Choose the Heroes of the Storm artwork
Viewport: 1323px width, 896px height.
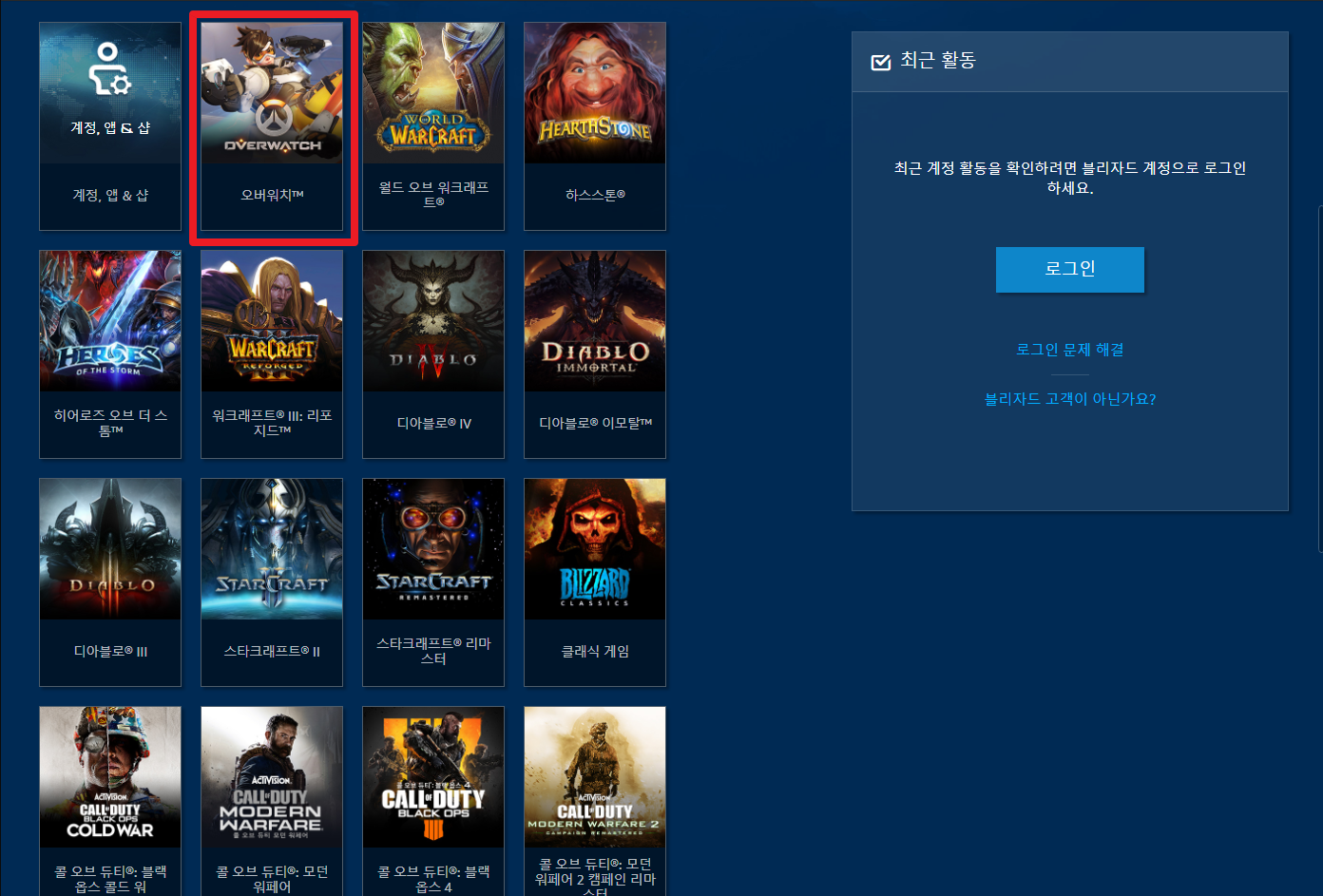pyautogui.click(x=110, y=321)
